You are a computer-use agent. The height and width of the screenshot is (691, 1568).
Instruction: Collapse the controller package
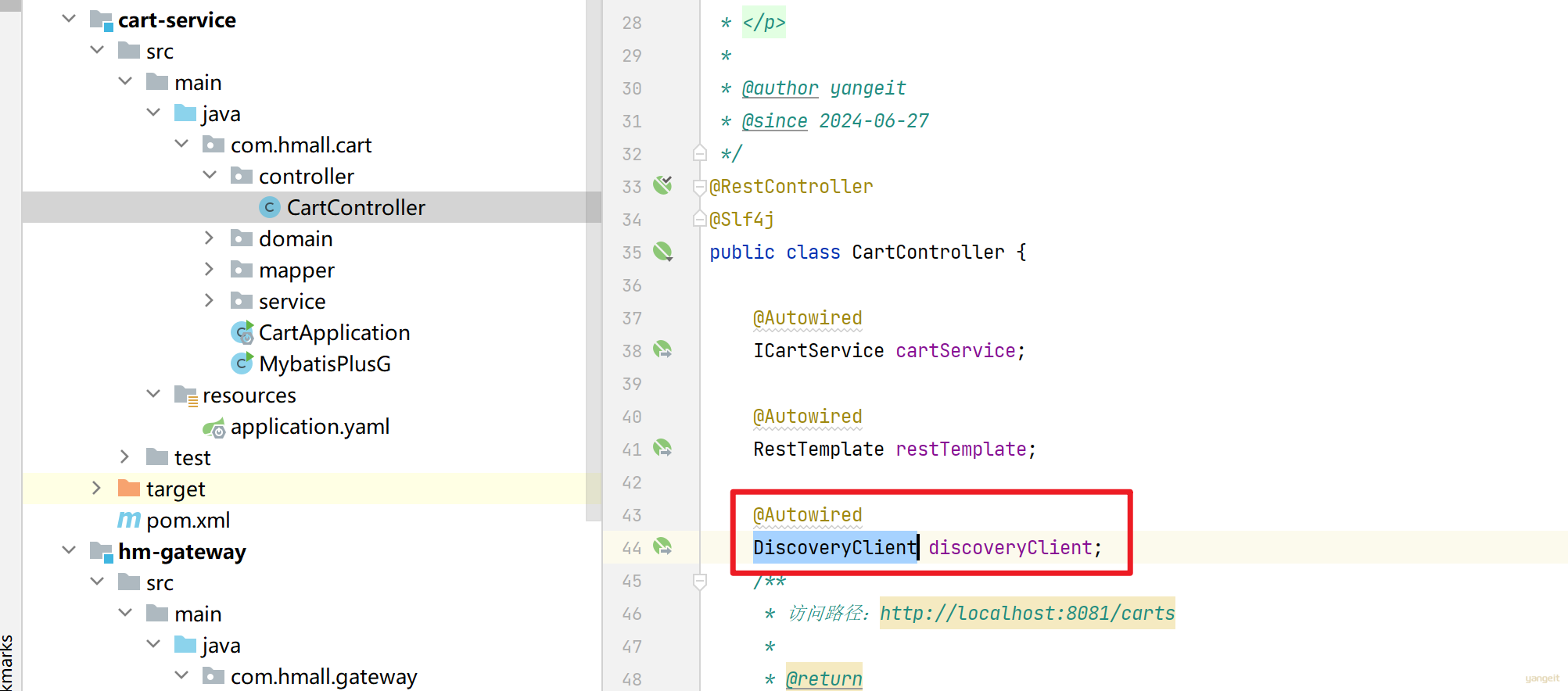tap(210, 175)
